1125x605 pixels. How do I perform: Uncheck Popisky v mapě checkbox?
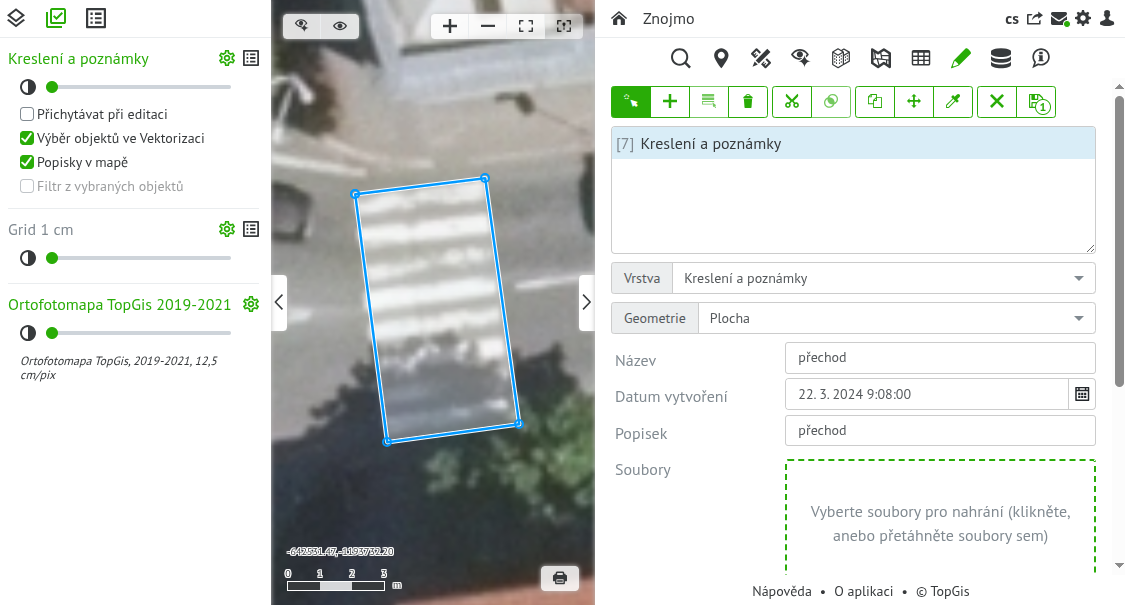(27, 162)
